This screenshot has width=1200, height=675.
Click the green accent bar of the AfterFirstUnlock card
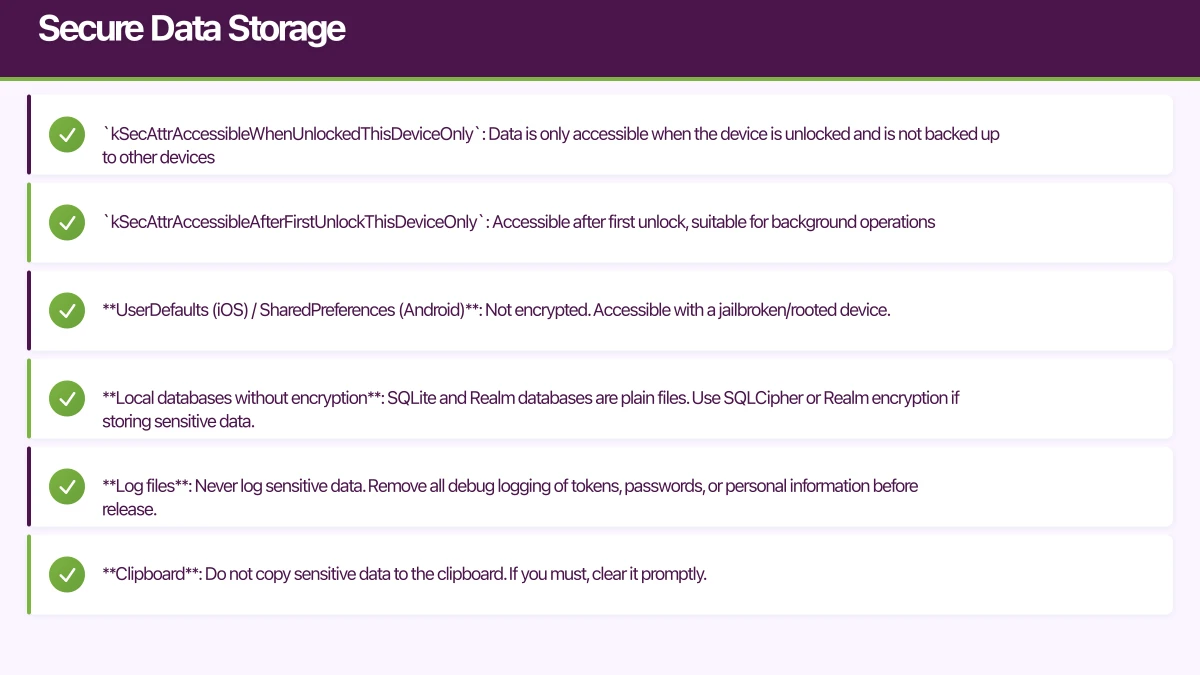coord(29,222)
